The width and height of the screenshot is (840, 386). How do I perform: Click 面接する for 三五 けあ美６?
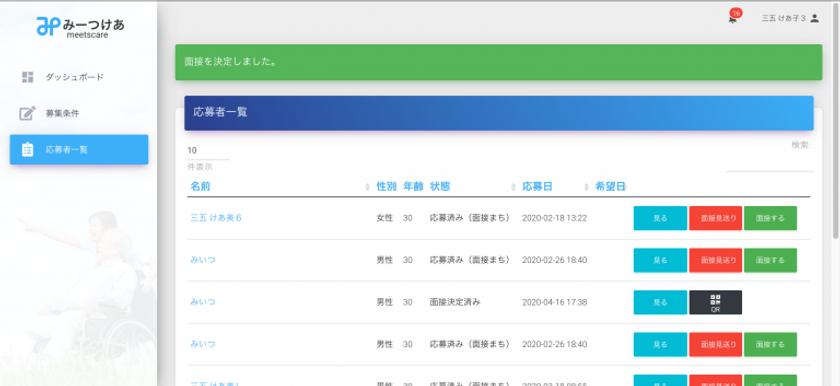click(770, 218)
